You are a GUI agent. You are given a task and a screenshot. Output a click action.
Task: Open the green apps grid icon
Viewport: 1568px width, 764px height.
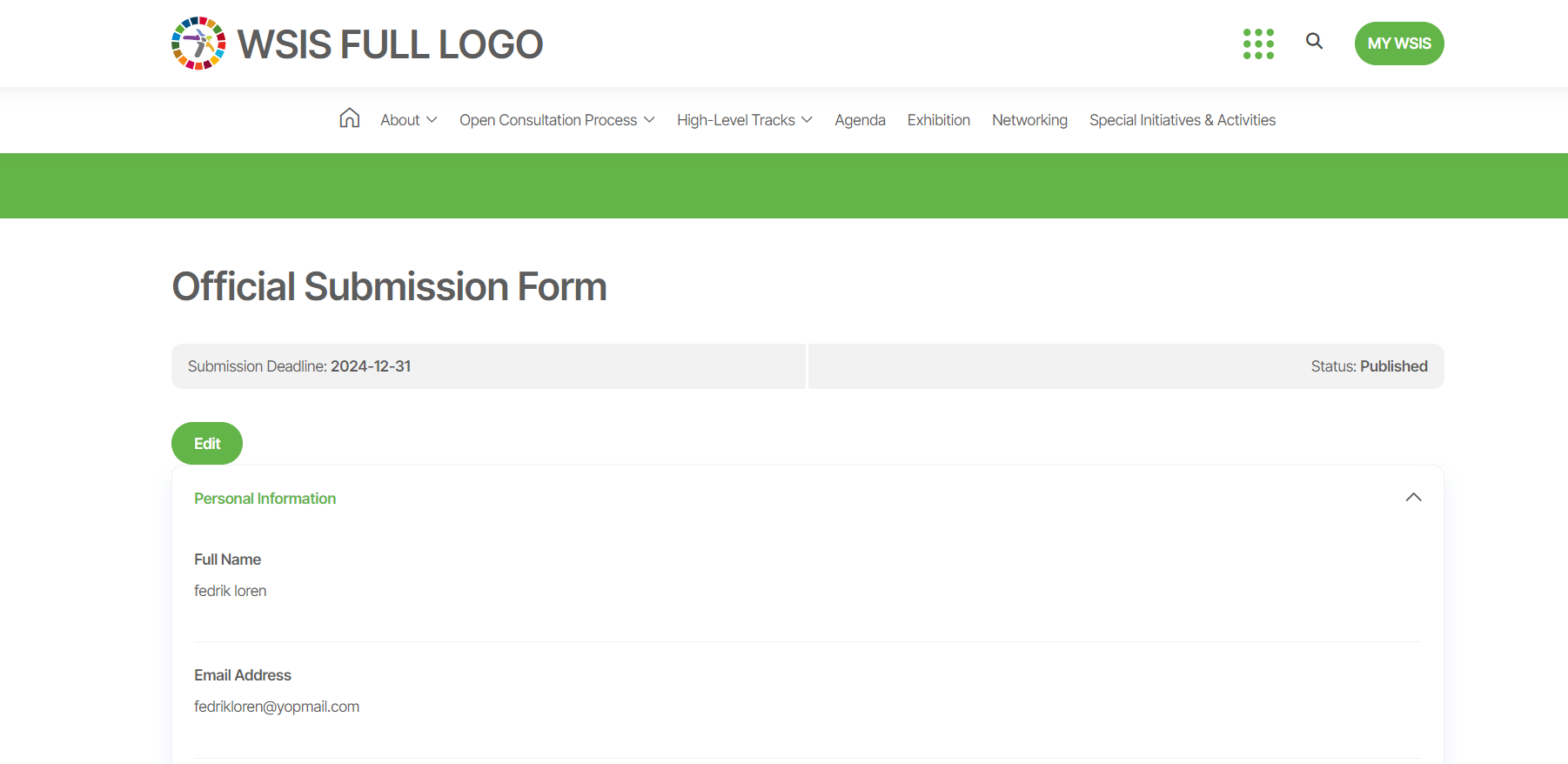tap(1258, 44)
